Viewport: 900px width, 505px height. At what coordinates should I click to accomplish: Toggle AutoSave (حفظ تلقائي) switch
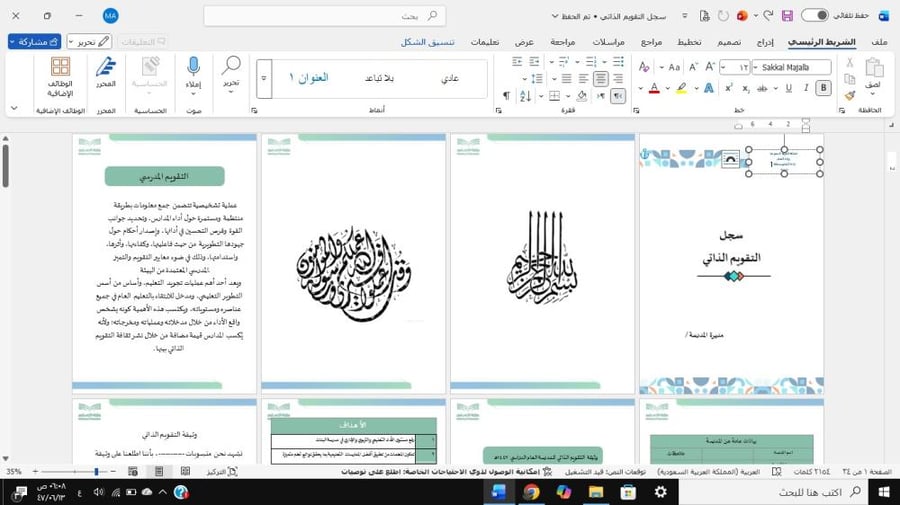tap(814, 15)
